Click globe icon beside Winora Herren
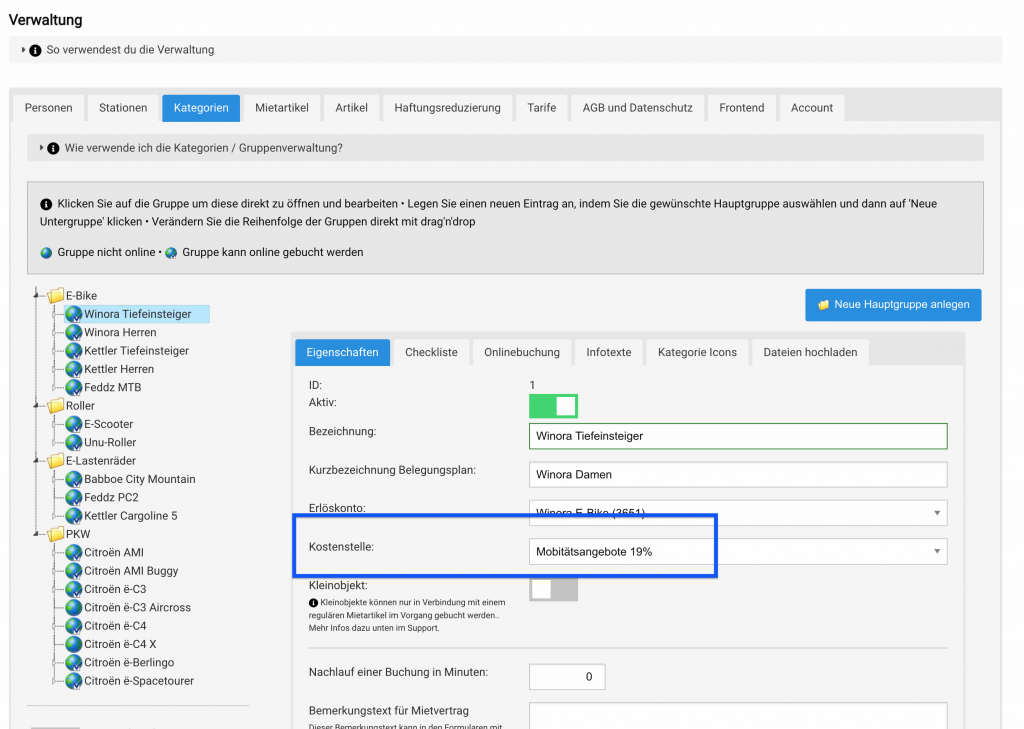This screenshot has height=729, width=1024. tap(74, 332)
